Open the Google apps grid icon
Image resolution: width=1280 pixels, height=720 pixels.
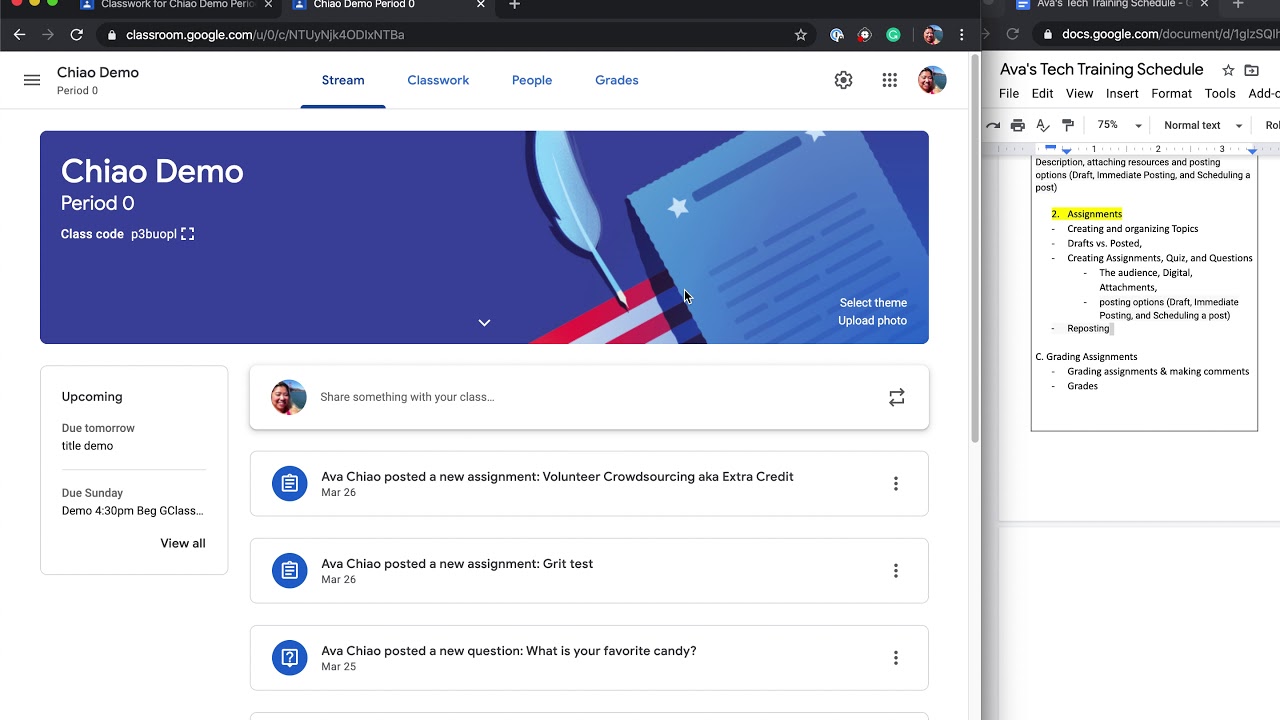click(889, 80)
